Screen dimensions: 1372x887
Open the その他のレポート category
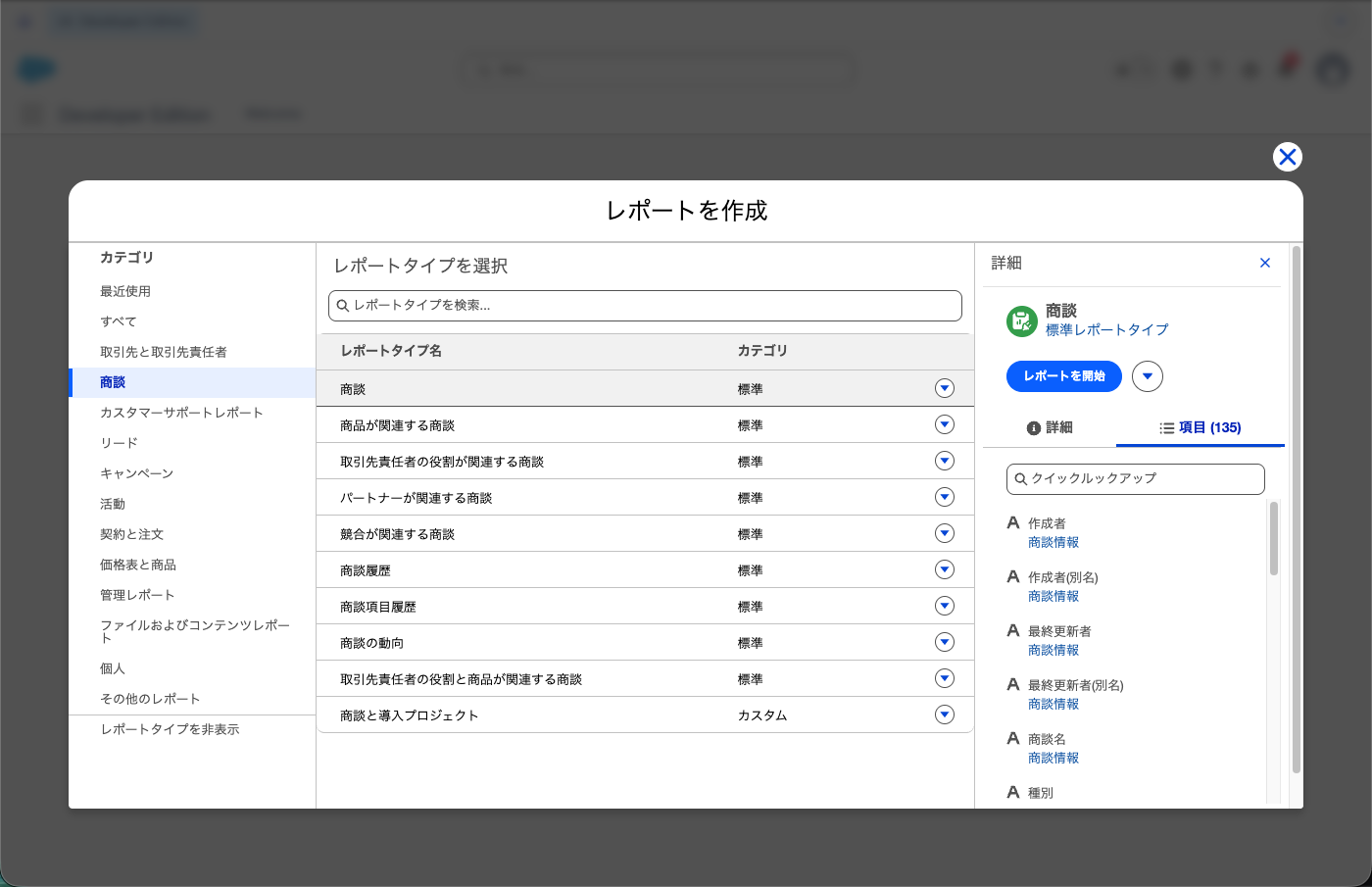192,699
